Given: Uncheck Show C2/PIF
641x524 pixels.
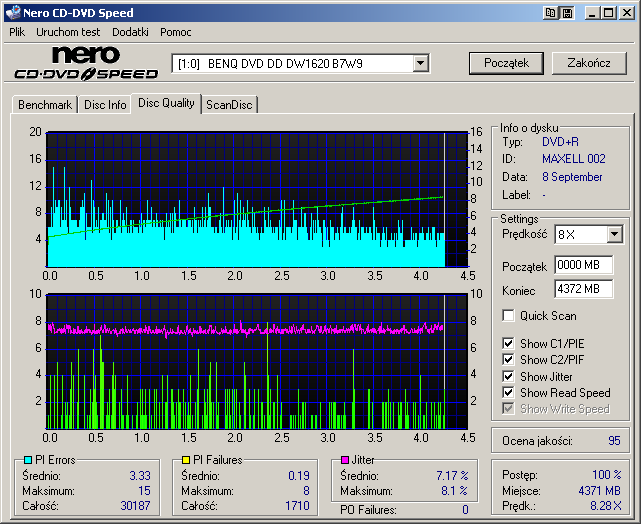Looking at the screenshot, I should click(508, 360).
